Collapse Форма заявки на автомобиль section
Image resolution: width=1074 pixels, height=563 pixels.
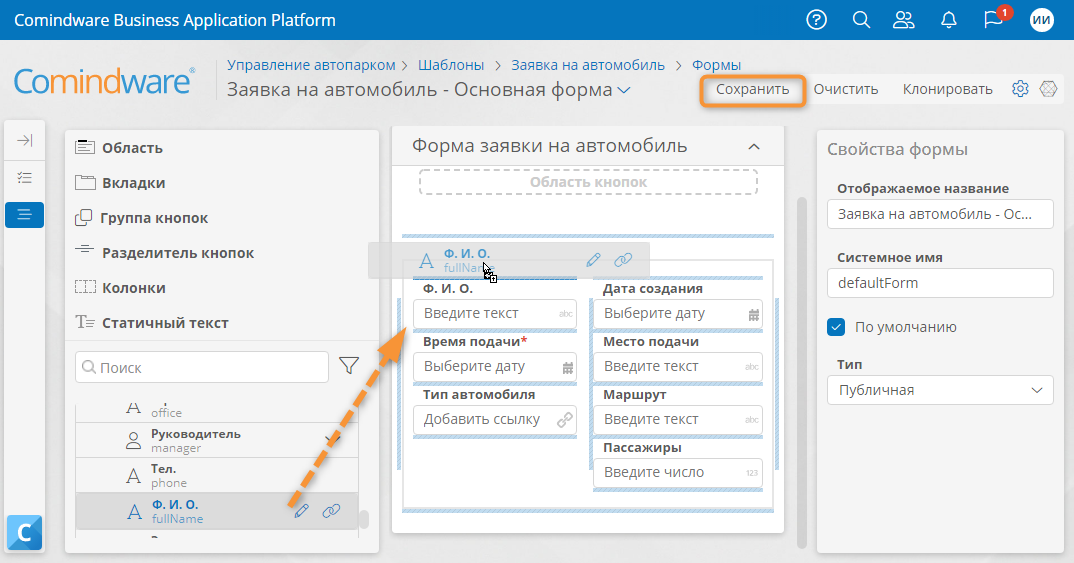pyautogui.click(x=754, y=147)
